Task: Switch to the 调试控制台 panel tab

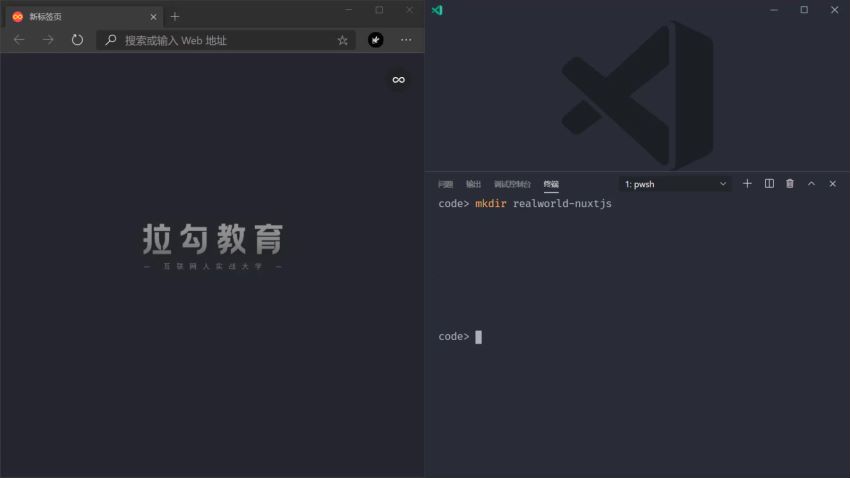Action: coord(512,184)
